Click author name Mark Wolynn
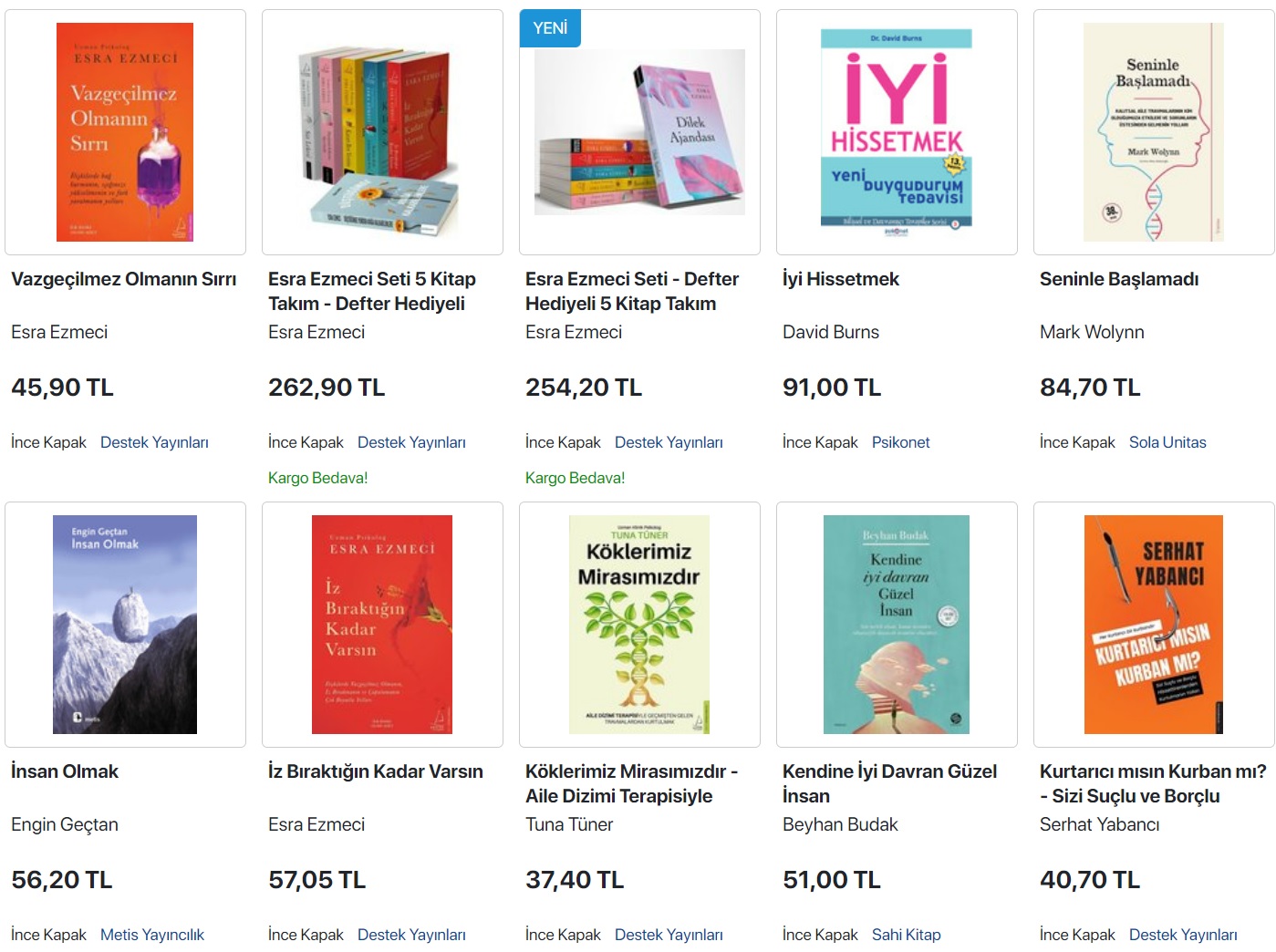This screenshot has width=1276, height=952. [1092, 332]
